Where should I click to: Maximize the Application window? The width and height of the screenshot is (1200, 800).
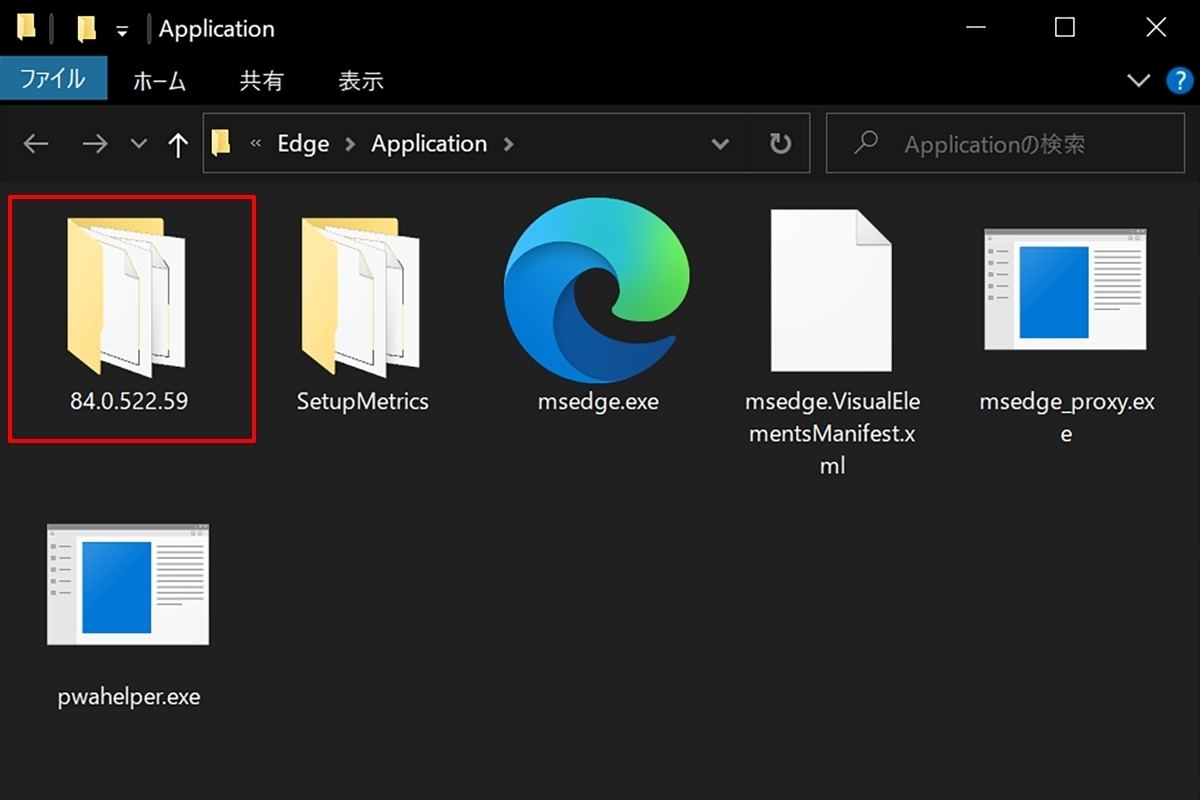[x=1065, y=28]
